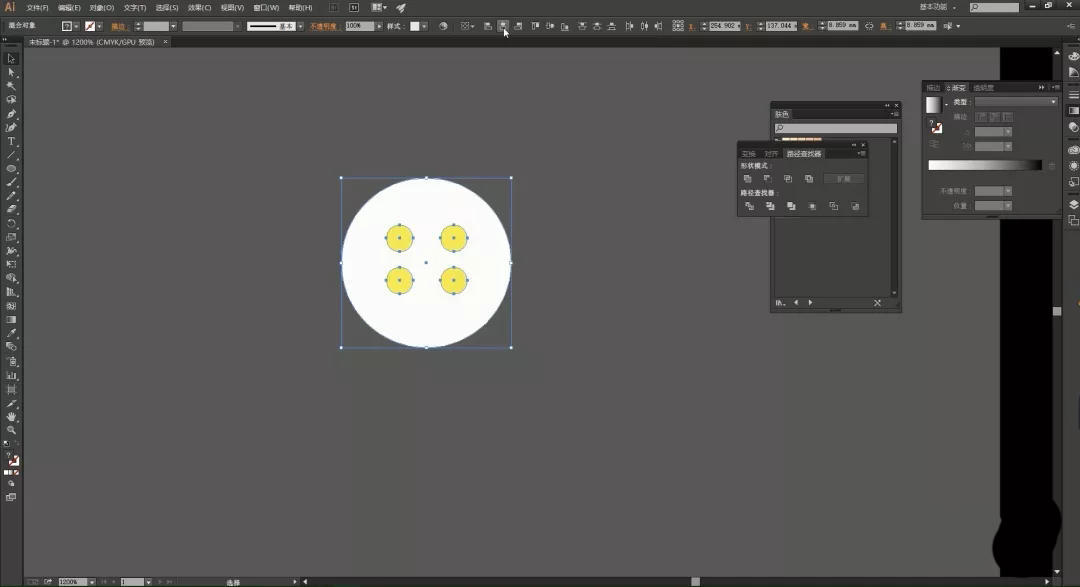Choose the Pen tool
1080x587 pixels.
(11, 114)
